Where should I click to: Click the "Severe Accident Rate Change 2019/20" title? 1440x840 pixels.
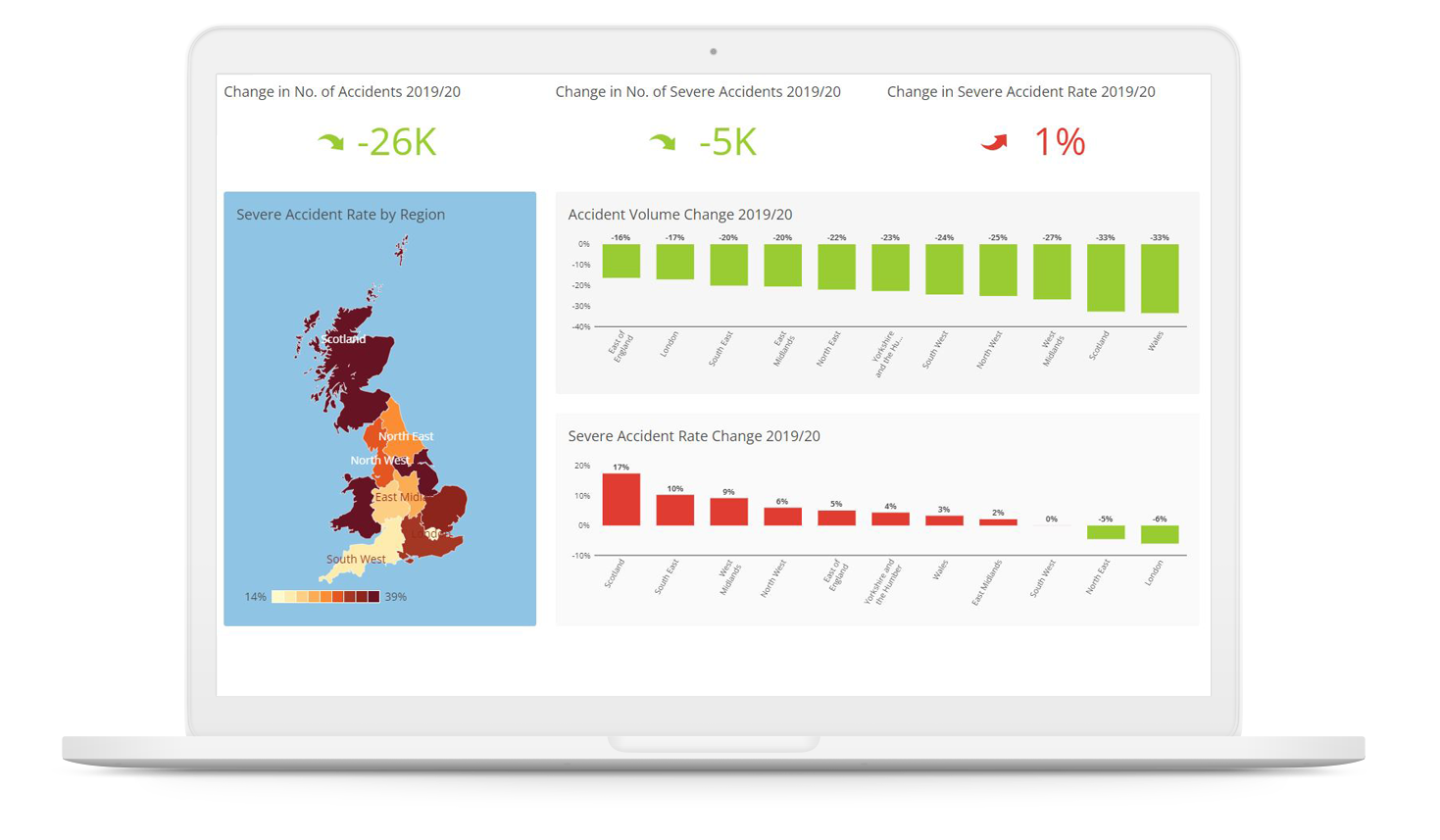pos(693,436)
